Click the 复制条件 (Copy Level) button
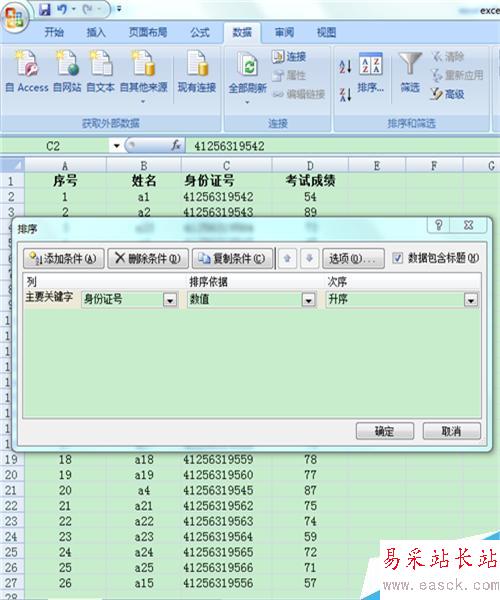The height and width of the screenshot is (600, 500). (x=233, y=259)
